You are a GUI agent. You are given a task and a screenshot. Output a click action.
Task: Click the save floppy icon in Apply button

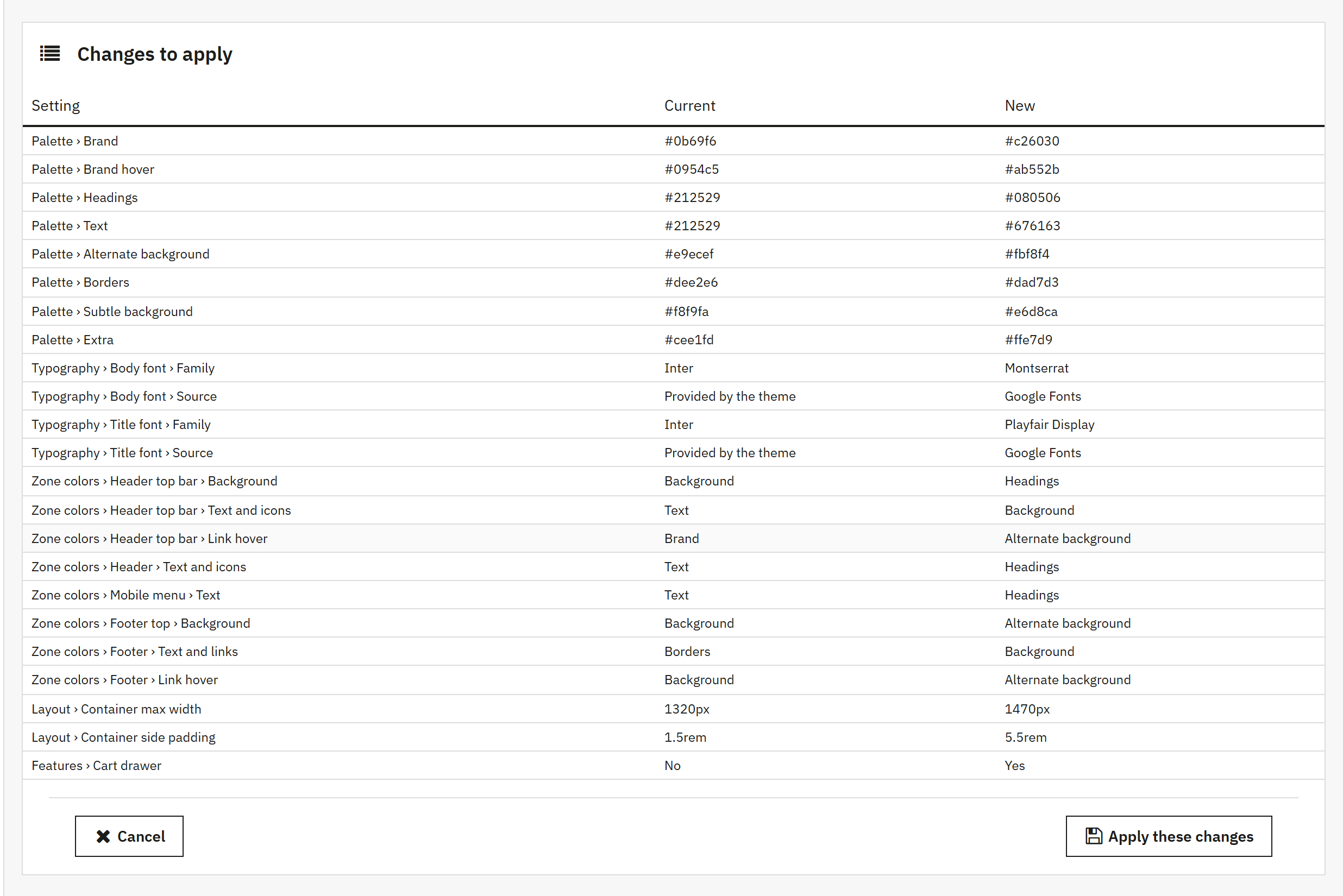click(x=1093, y=835)
